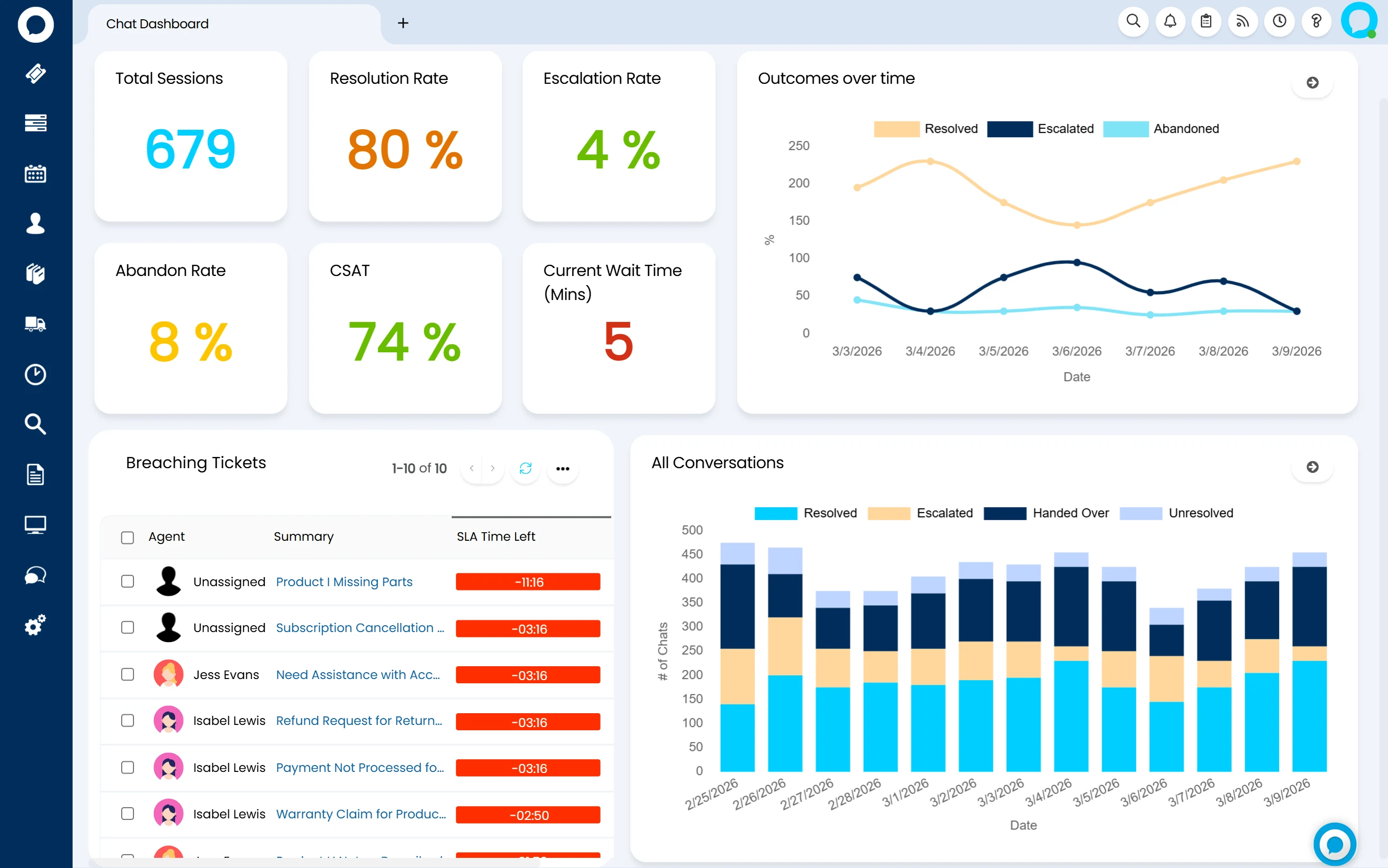Tick the checkbox for Payment Not Processed row
This screenshot has width=1388, height=868.
[128, 767]
